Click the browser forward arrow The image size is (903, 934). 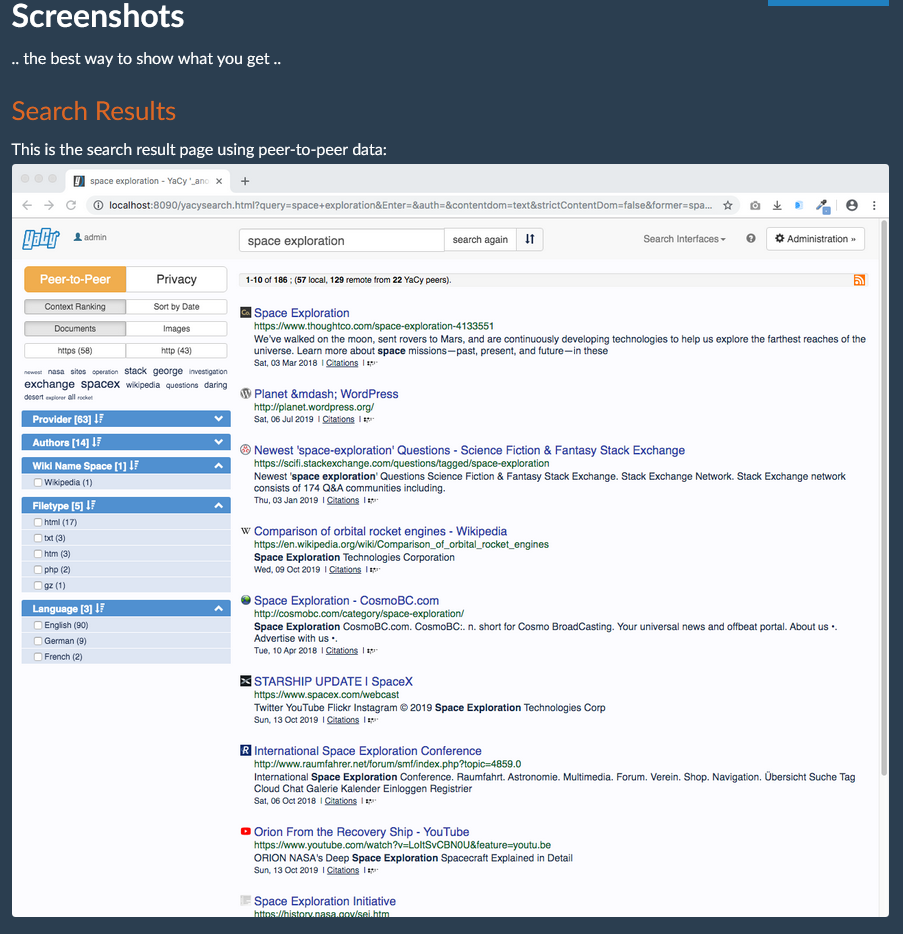(49, 206)
